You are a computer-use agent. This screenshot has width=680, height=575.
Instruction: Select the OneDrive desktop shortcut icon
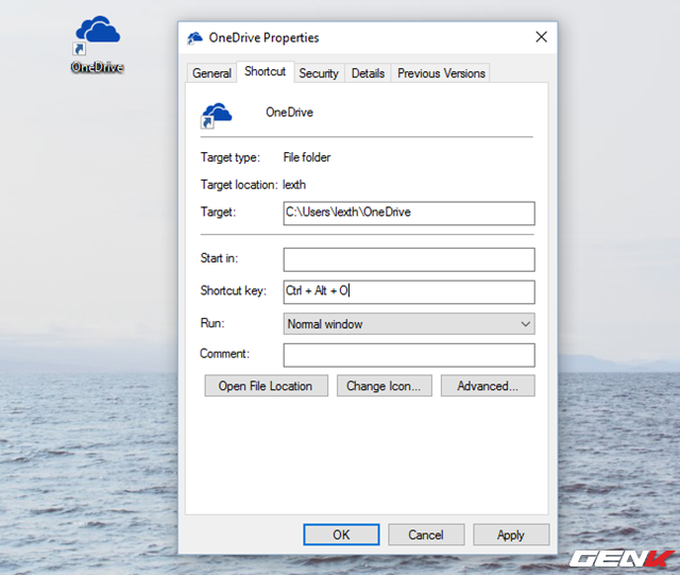pyautogui.click(x=97, y=43)
